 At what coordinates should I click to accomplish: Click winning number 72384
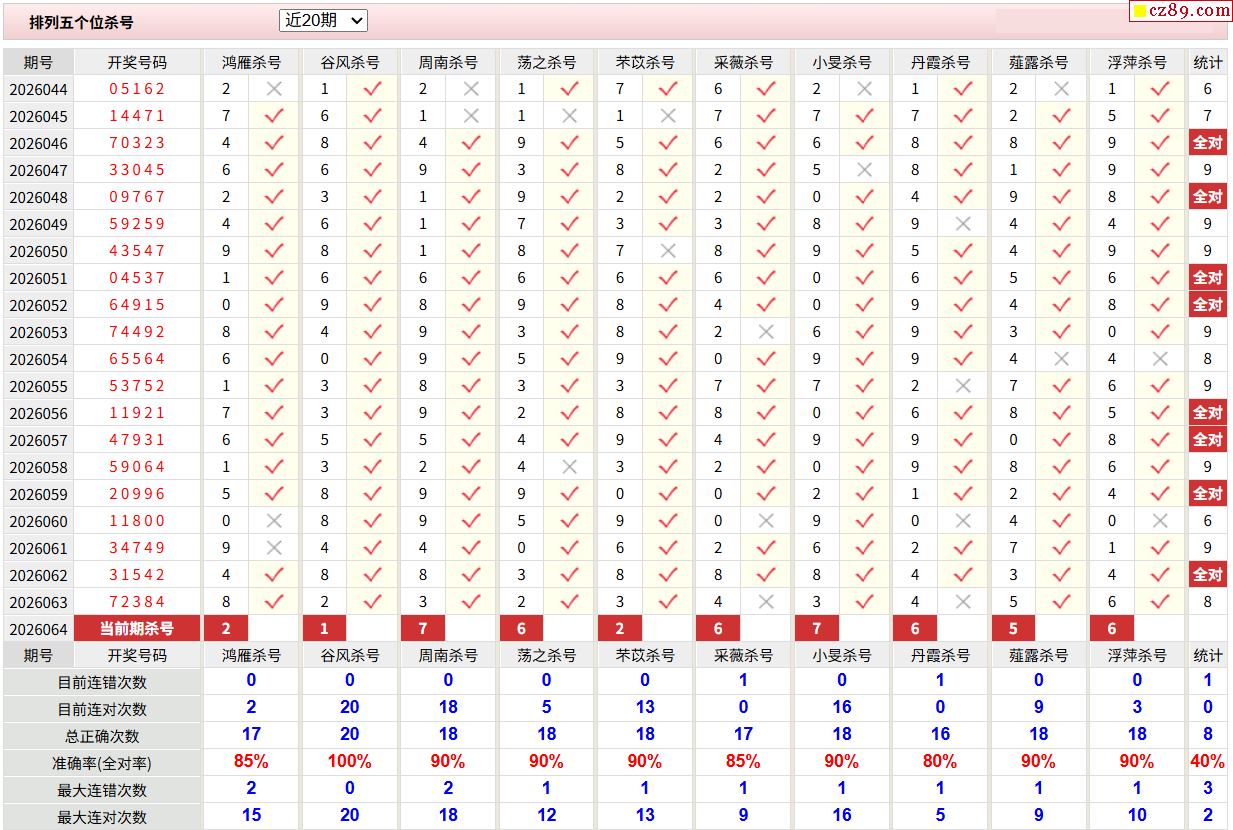point(137,602)
